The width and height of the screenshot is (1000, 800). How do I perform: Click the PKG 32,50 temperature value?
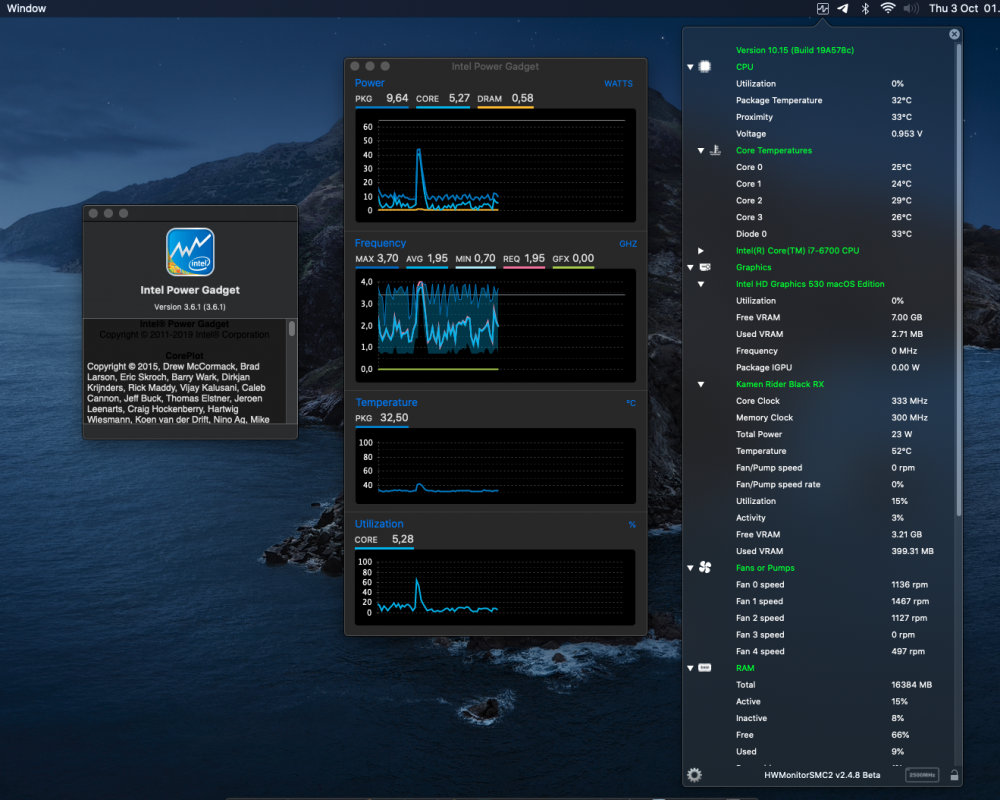[381, 418]
